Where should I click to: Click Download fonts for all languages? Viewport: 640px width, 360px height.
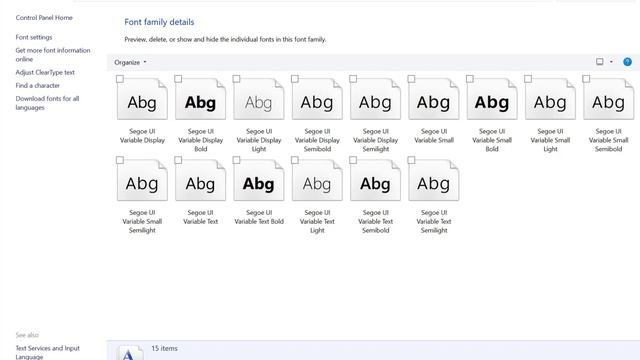tap(47, 103)
